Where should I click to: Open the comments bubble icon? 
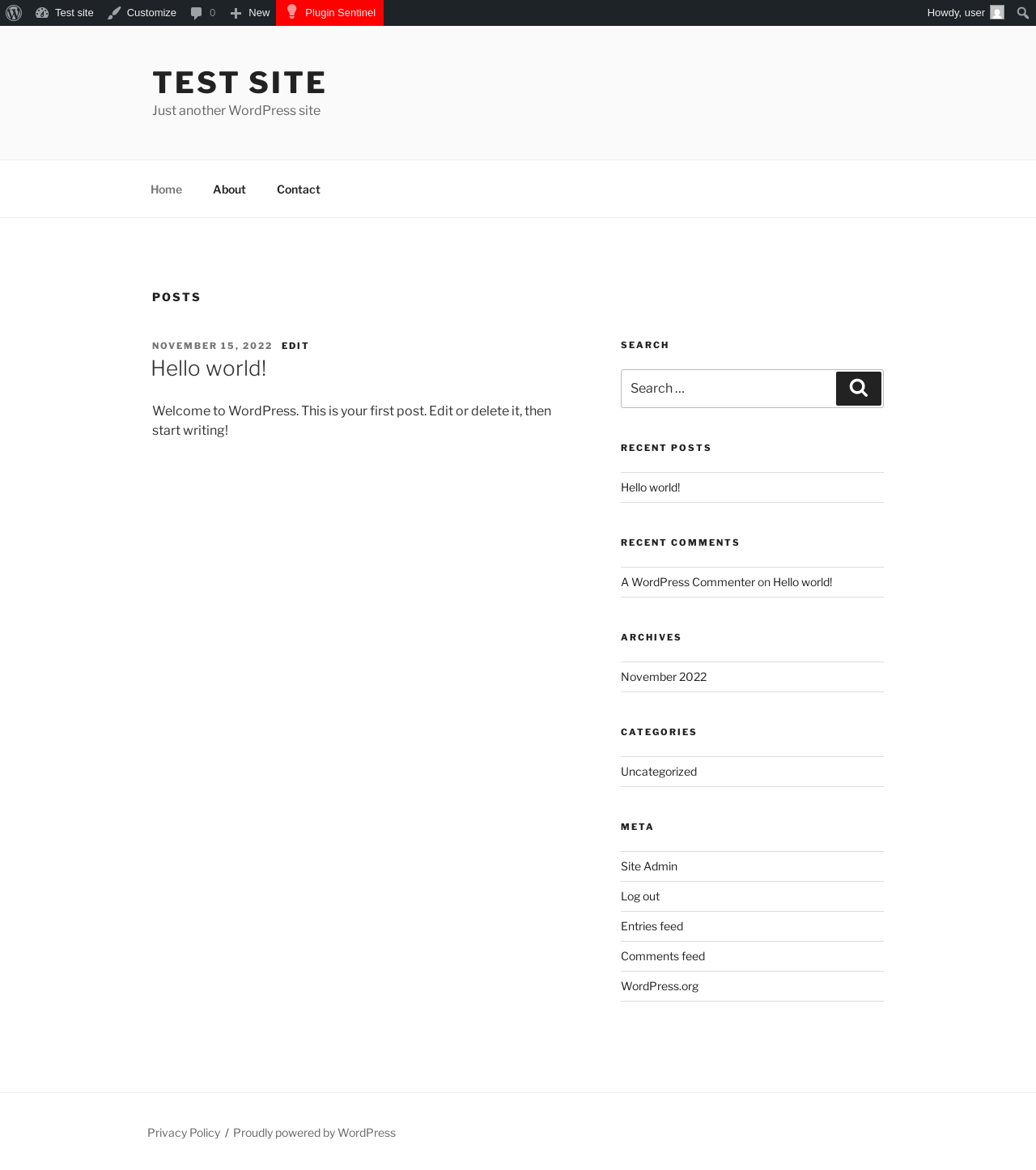click(196, 13)
